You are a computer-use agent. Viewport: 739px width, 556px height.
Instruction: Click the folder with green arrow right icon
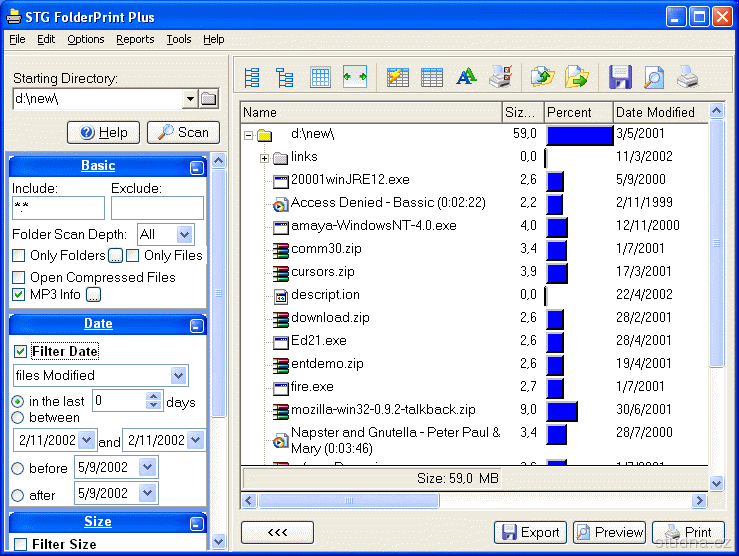coord(576,77)
